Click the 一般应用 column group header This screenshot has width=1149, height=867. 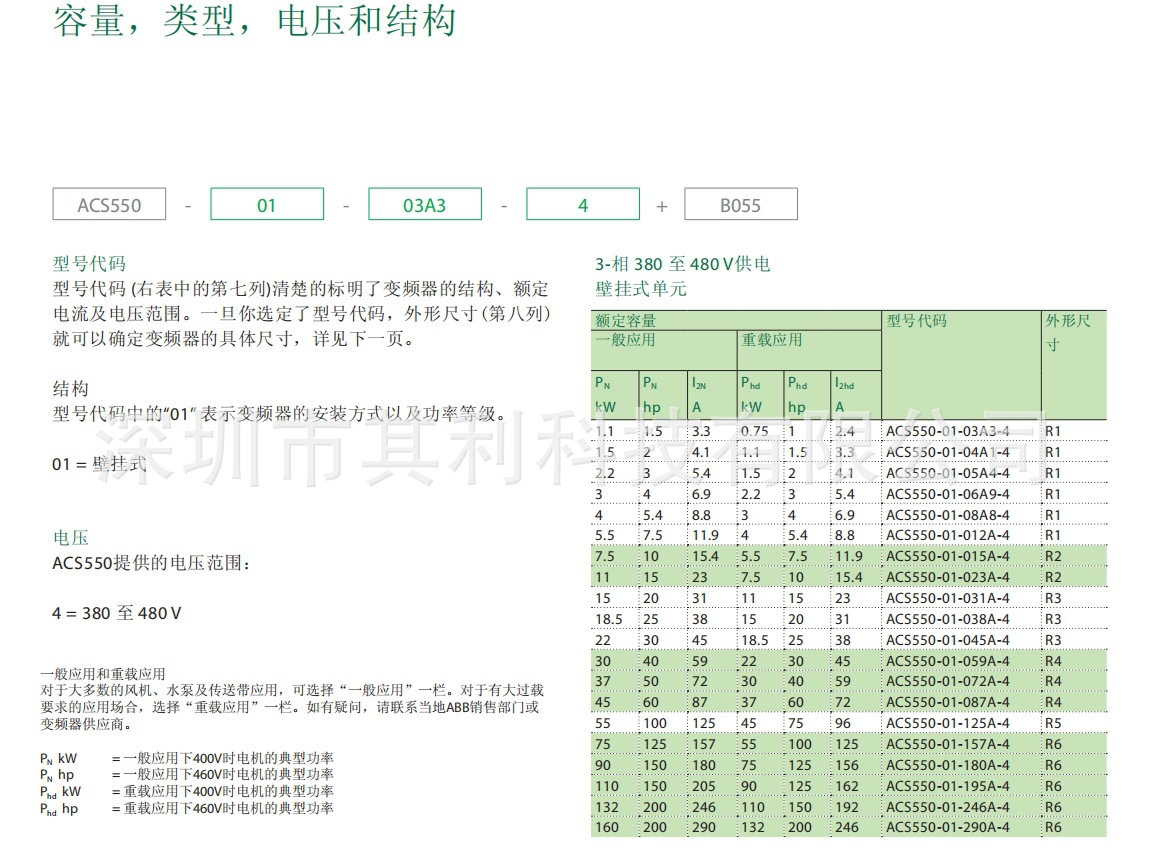(625, 340)
